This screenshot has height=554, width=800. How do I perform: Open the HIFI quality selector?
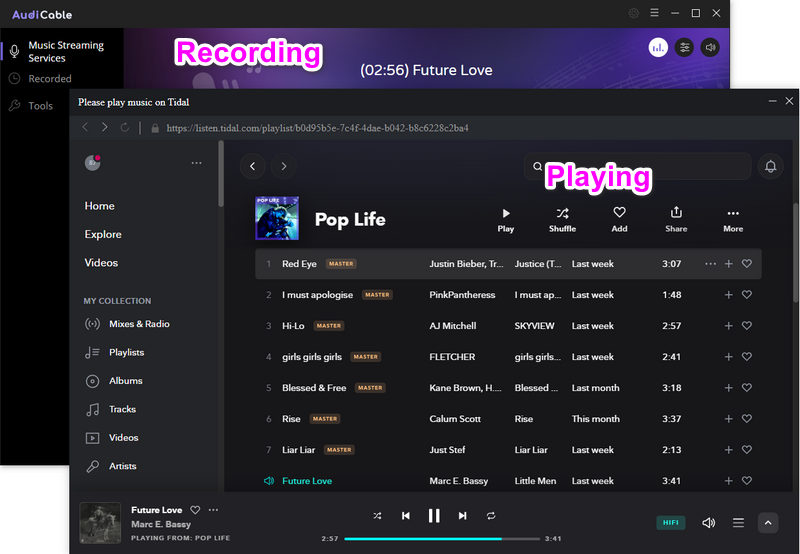tap(670, 522)
